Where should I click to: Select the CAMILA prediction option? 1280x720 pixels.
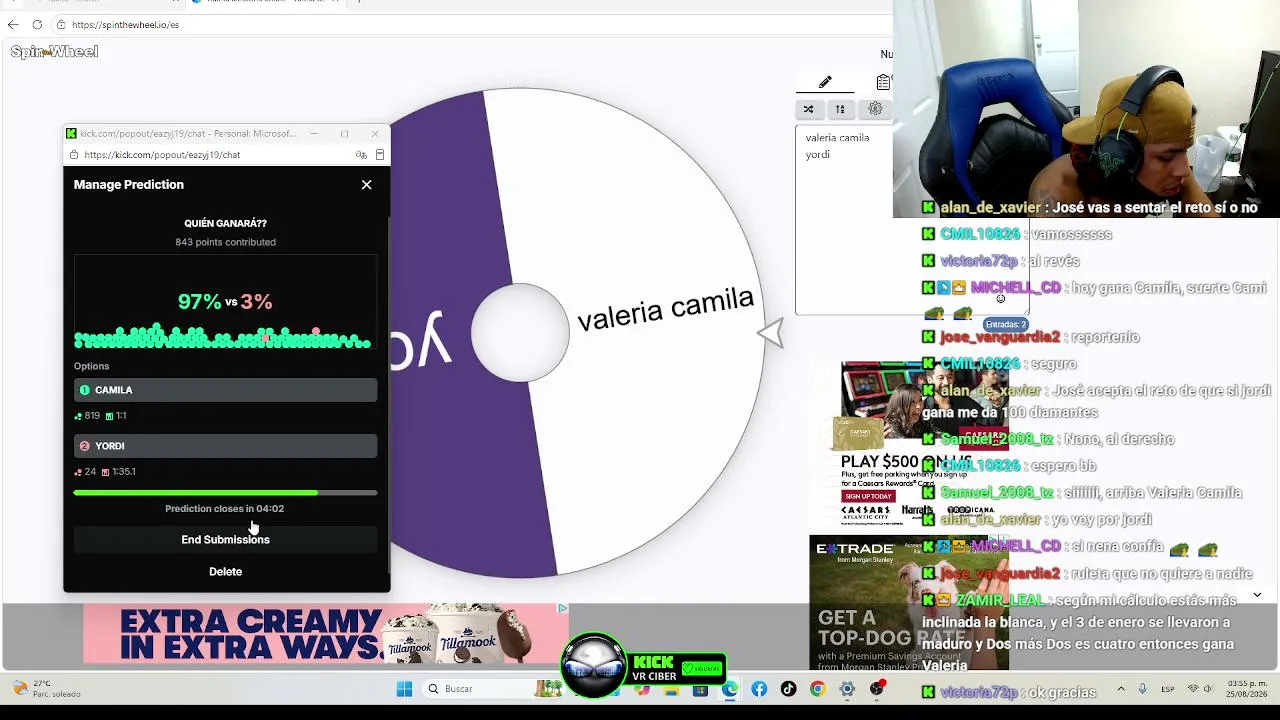pyautogui.click(x=225, y=390)
